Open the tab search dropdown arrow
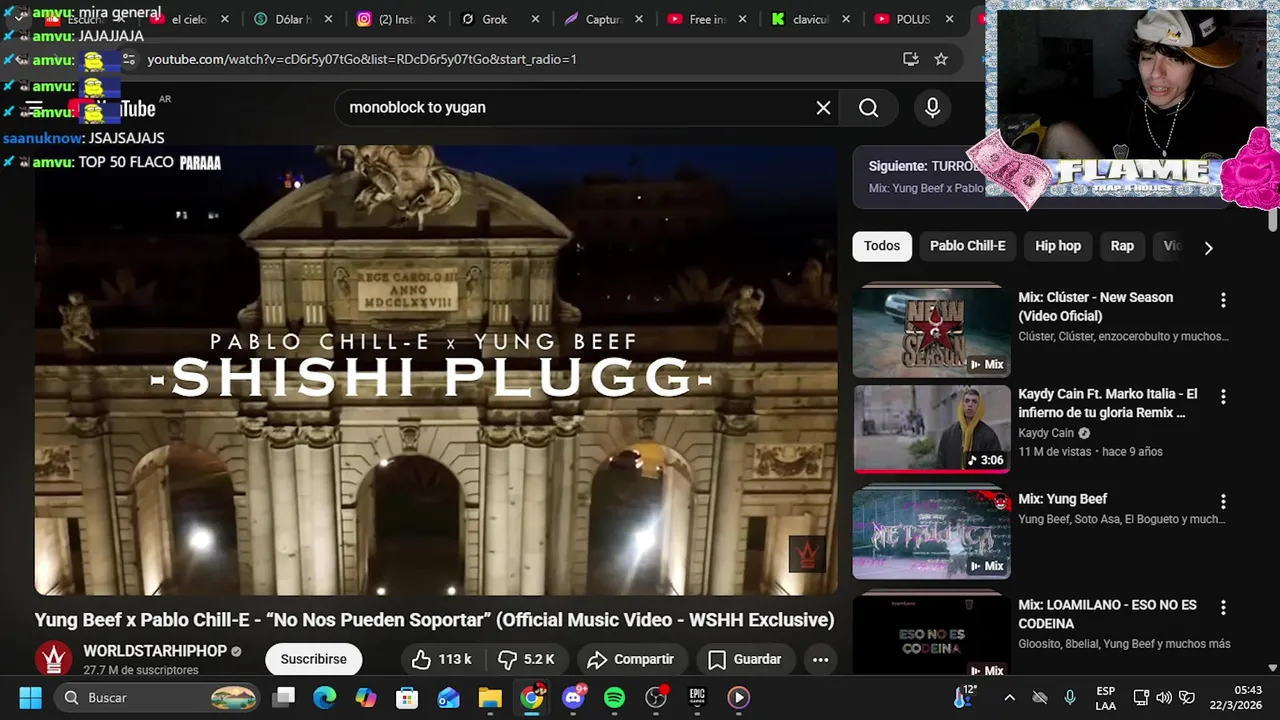The width and height of the screenshot is (1280, 720). (x=21, y=18)
